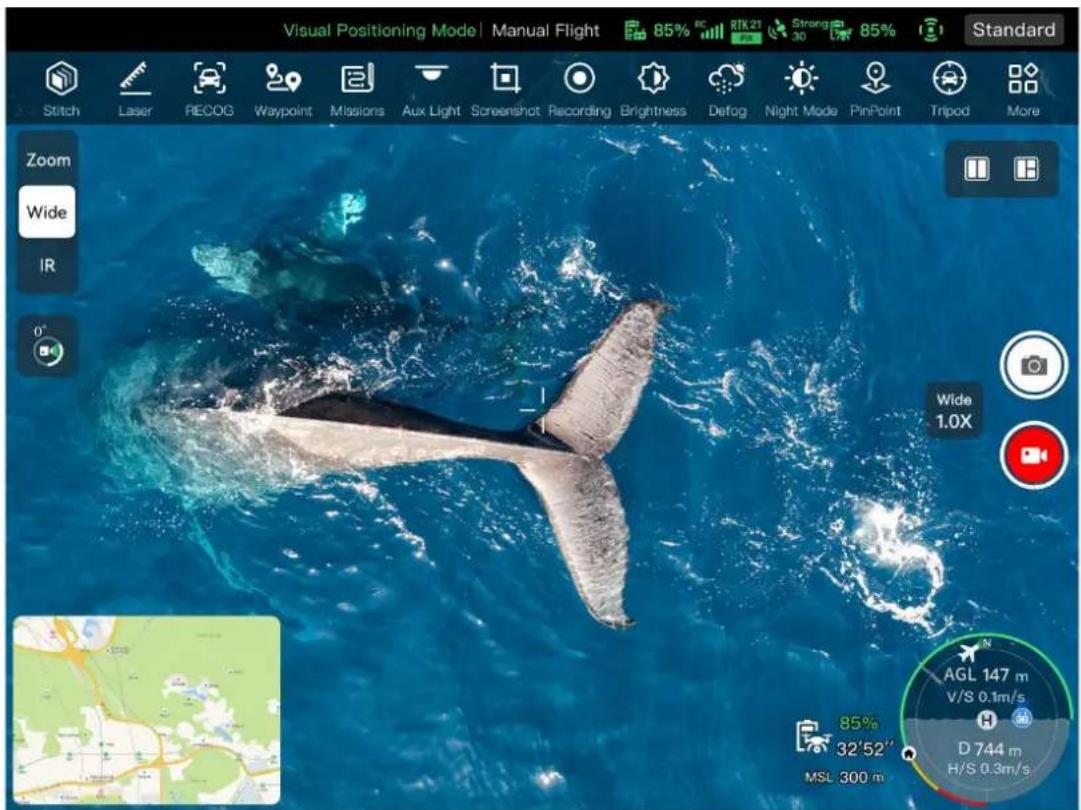This screenshot has width=1081, height=810.
Task: Select the Wide camera
Action: click(47, 212)
